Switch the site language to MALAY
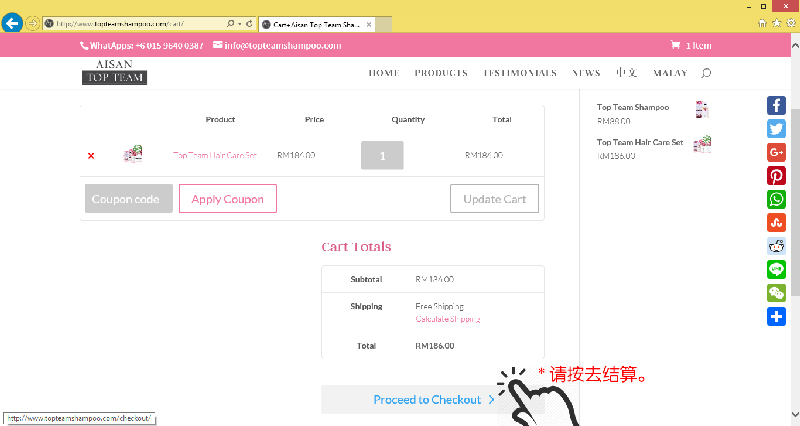This screenshot has width=800, height=426. (670, 73)
